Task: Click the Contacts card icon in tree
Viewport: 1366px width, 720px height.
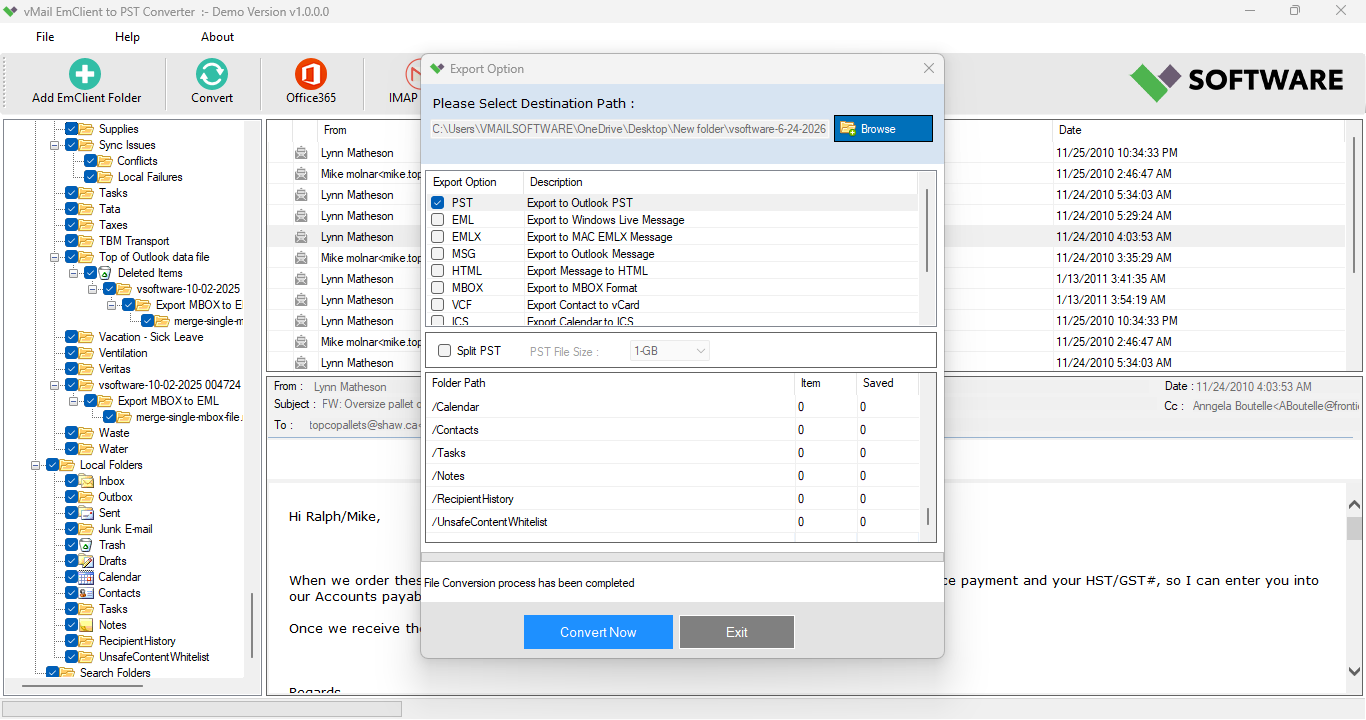Action: click(x=87, y=593)
